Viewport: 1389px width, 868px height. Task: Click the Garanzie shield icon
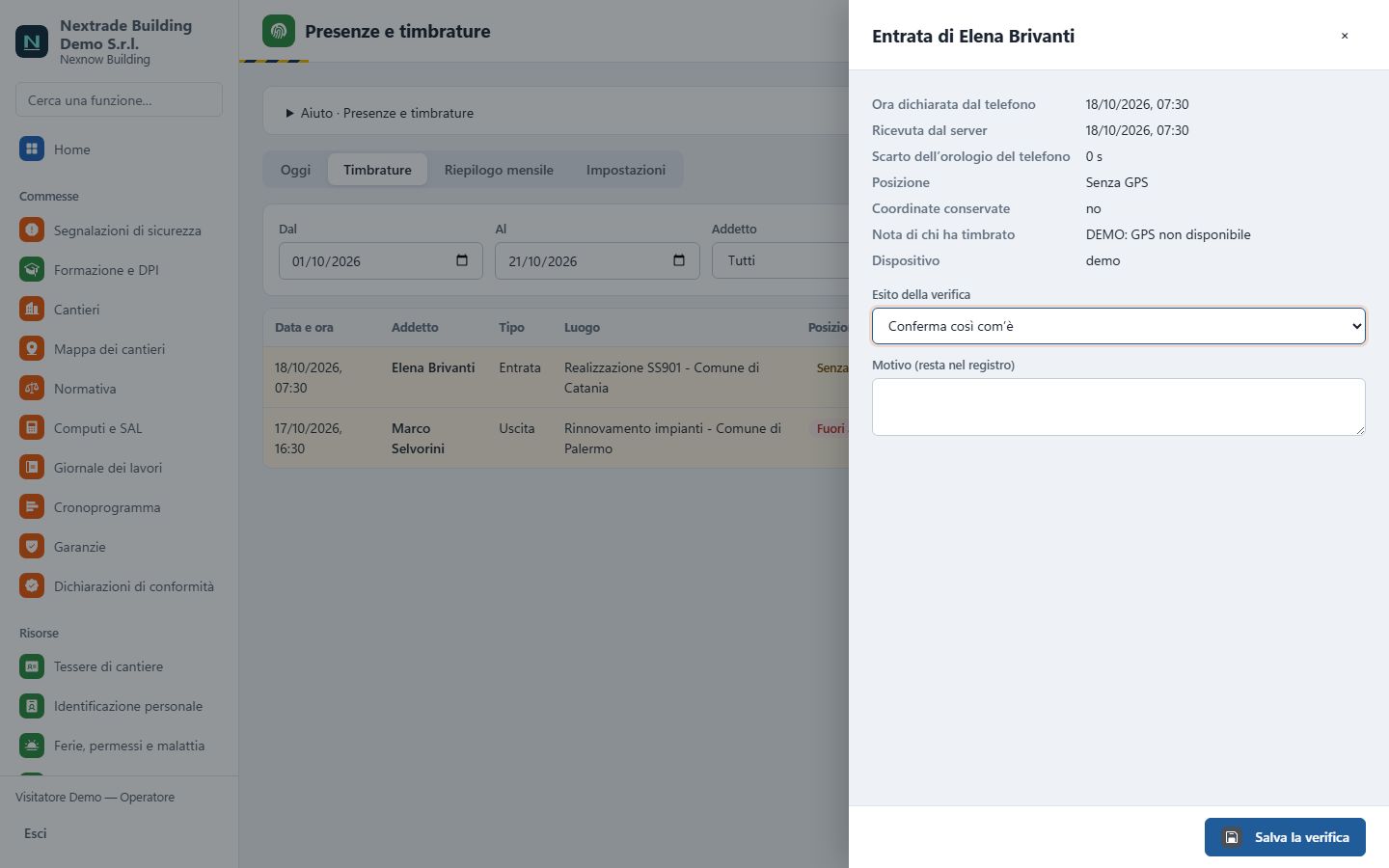32,547
